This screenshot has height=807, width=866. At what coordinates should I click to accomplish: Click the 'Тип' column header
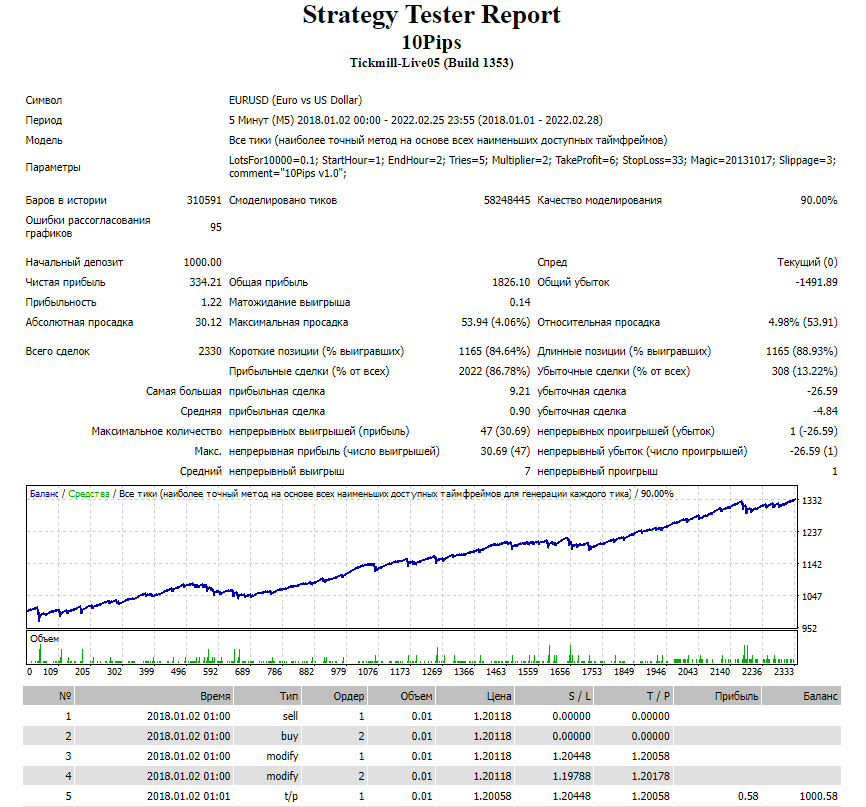click(290, 696)
